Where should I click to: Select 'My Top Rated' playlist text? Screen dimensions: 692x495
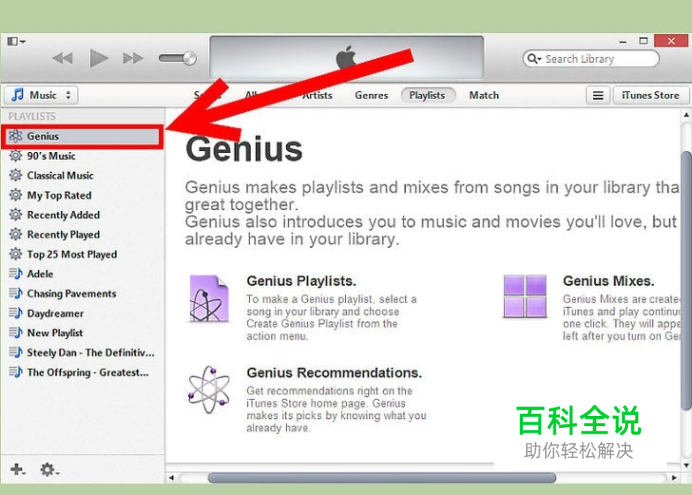pyautogui.click(x=59, y=195)
